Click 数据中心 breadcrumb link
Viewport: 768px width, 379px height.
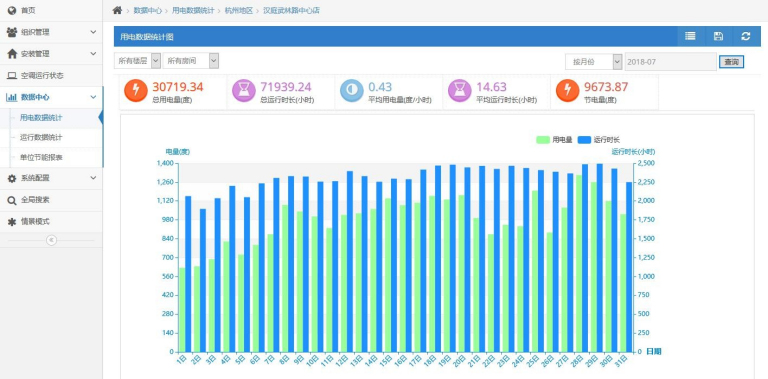(x=147, y=10)
